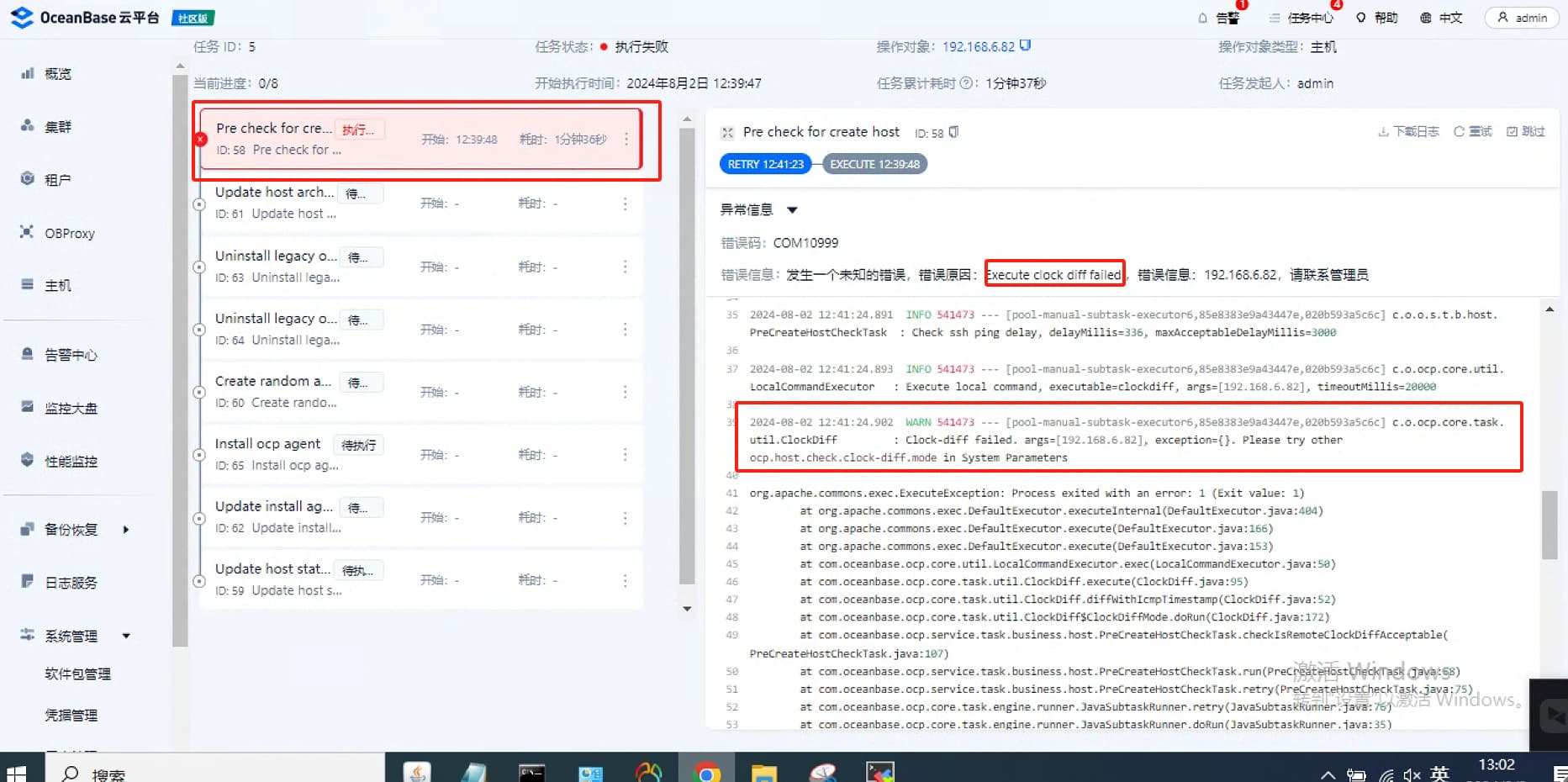Open the 任务中心 task center
The height and width of the screenshot is (782, 1568).
coord(1301,18)
